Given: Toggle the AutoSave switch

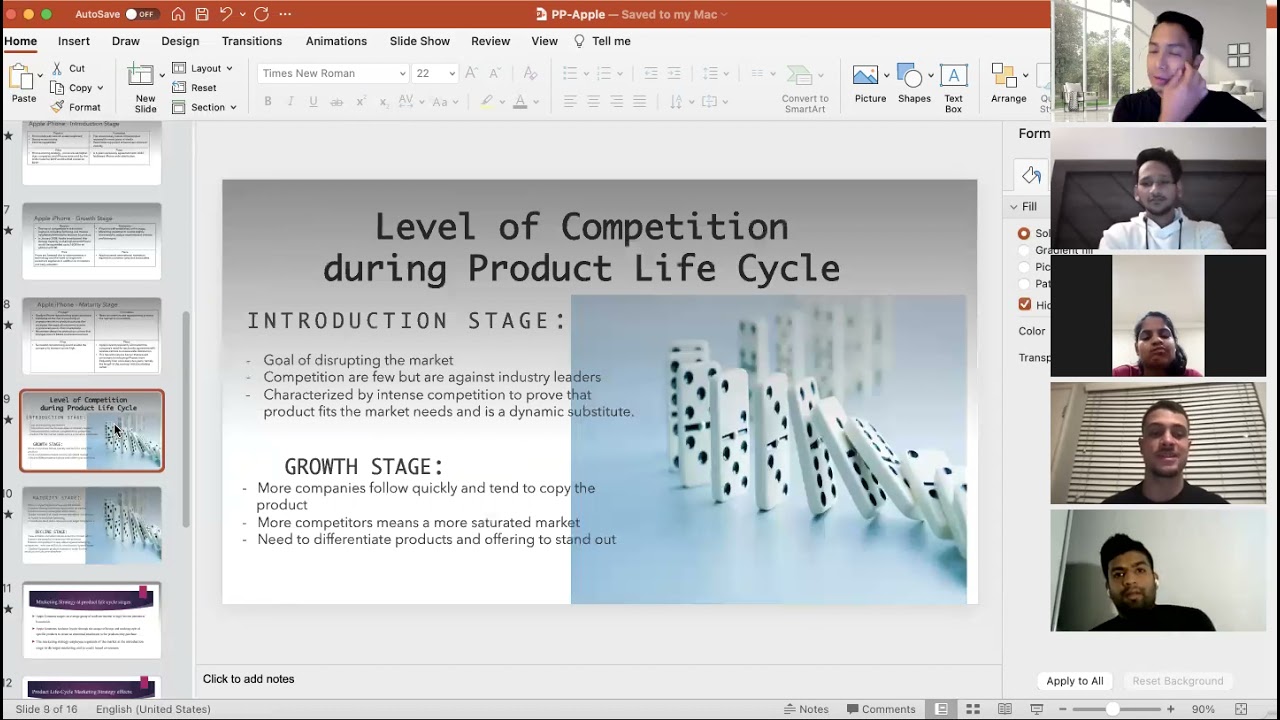Looking at the screenshot, I should 140,14.
